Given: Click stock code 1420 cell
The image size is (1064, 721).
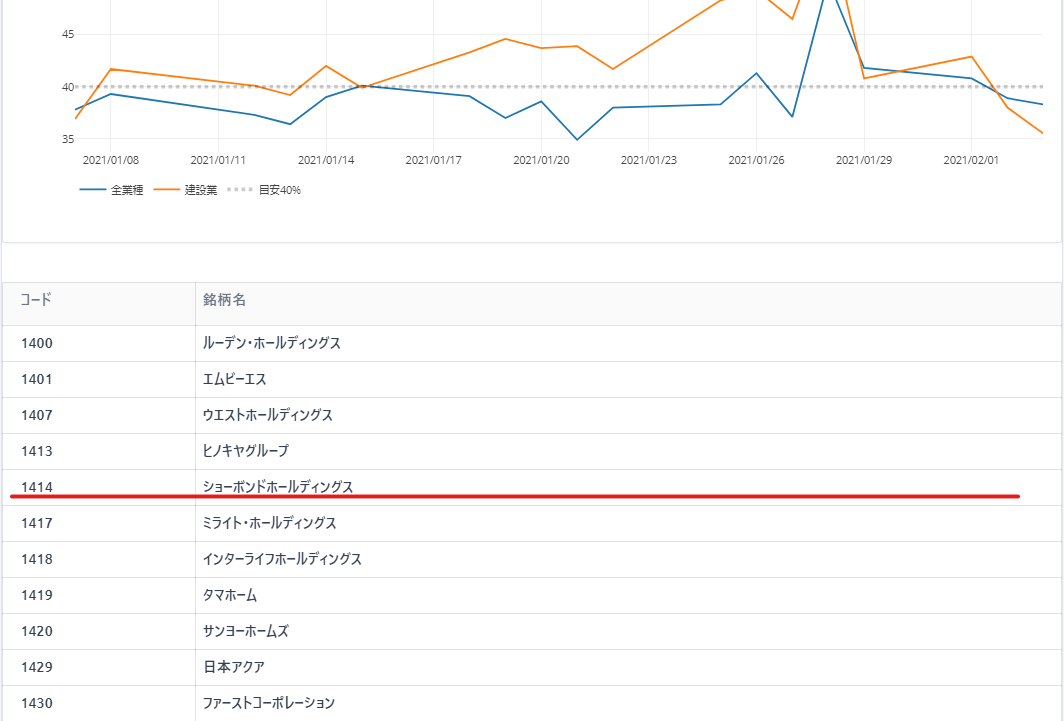Looking at the screenshot, I should pyautogui.click(x=37, y=631).
